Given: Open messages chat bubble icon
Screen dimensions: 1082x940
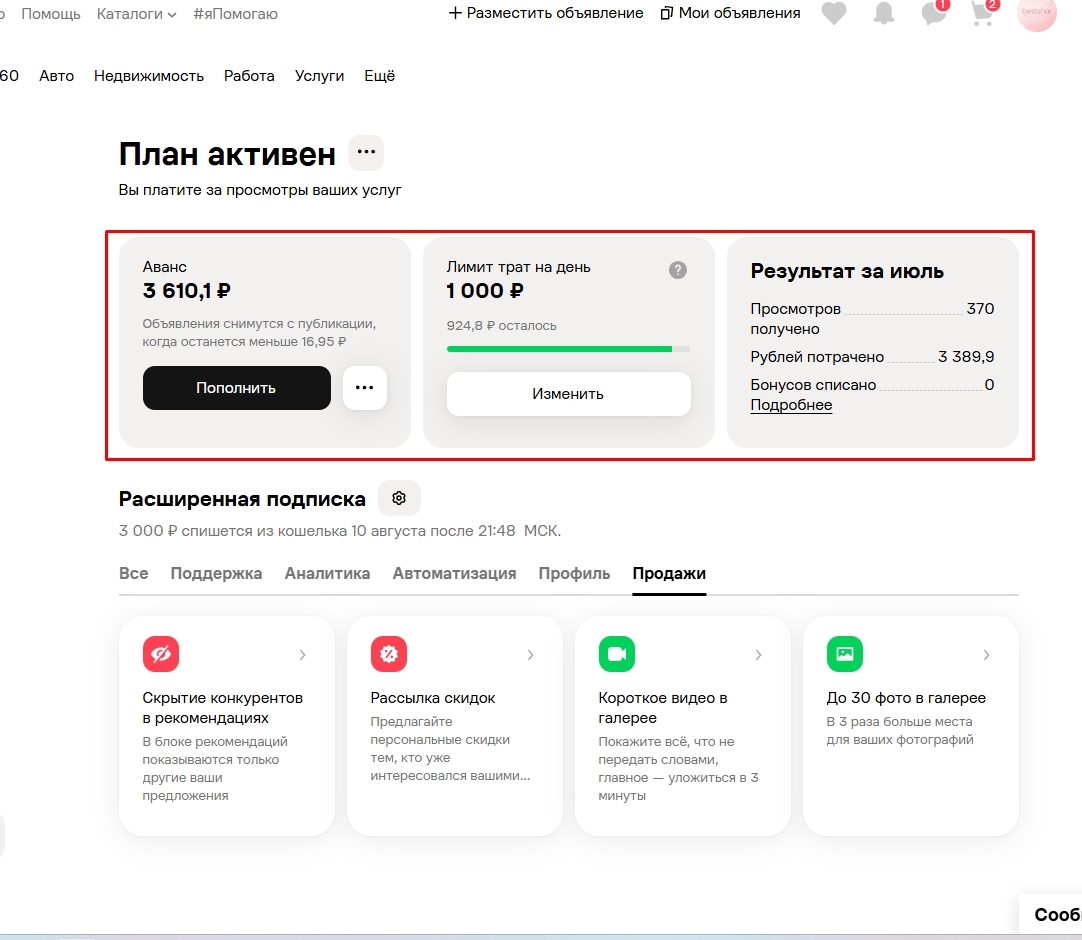Looking at the screenshot, I should click(934, 13).
